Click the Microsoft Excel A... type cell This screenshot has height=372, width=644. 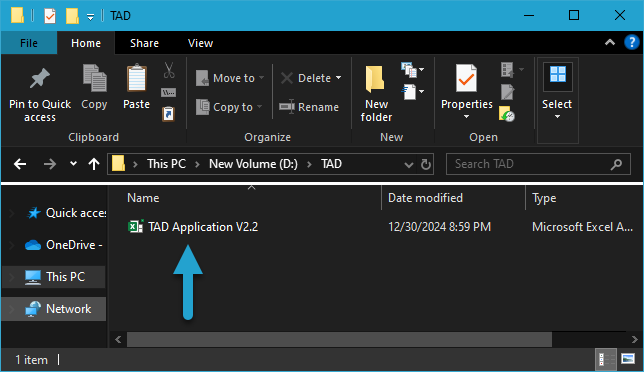click(582, 227)
